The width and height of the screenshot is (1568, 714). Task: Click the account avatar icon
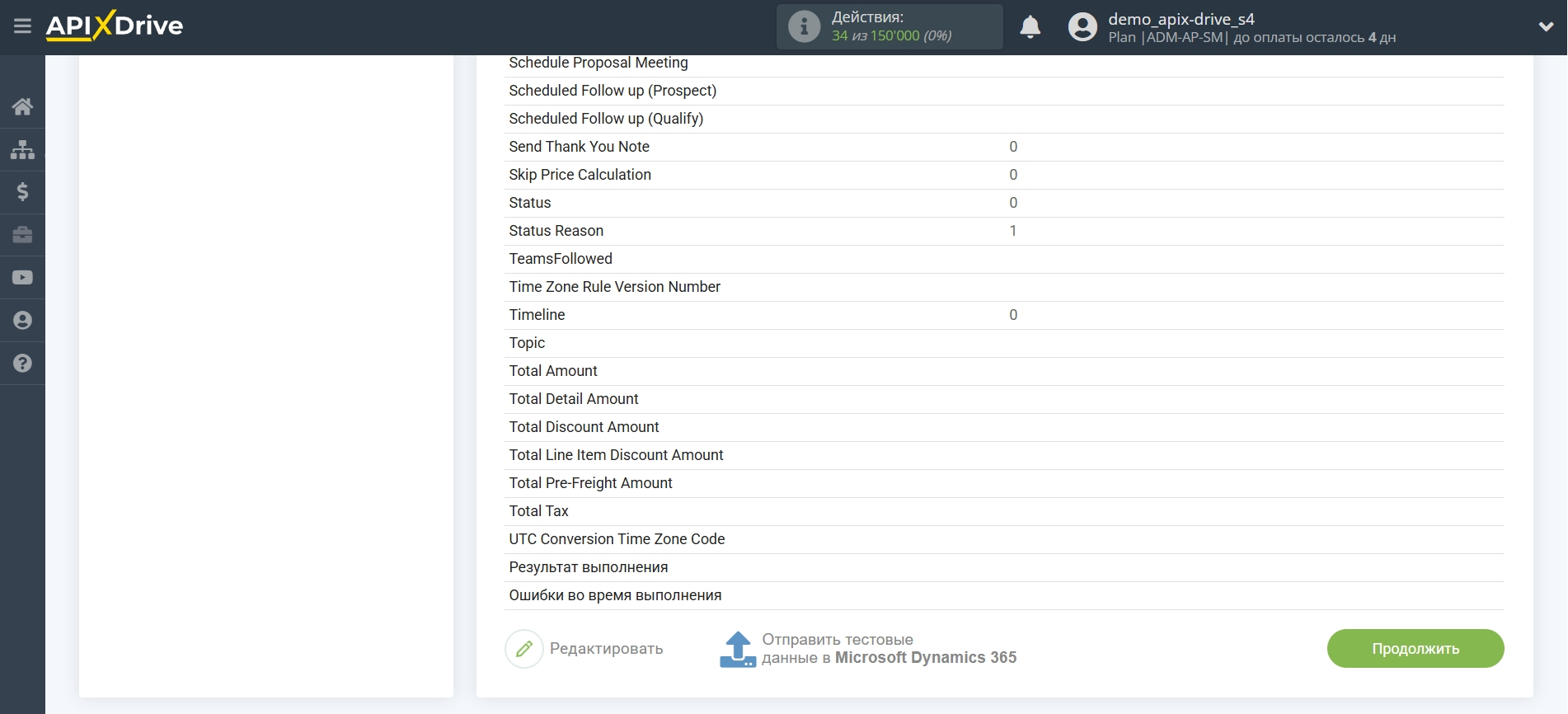1082,27
